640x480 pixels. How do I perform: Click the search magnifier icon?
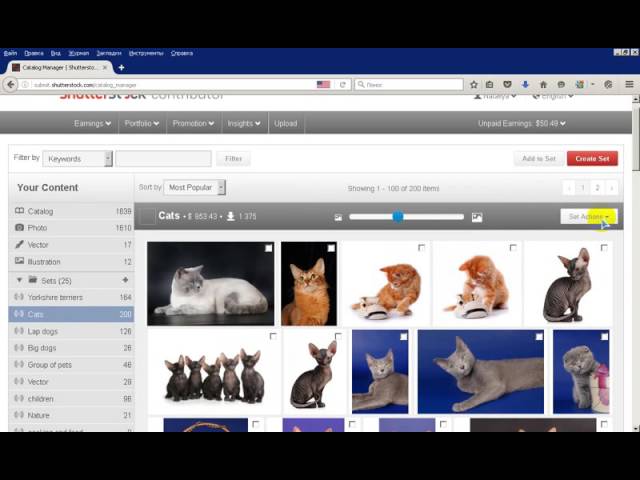361,84
